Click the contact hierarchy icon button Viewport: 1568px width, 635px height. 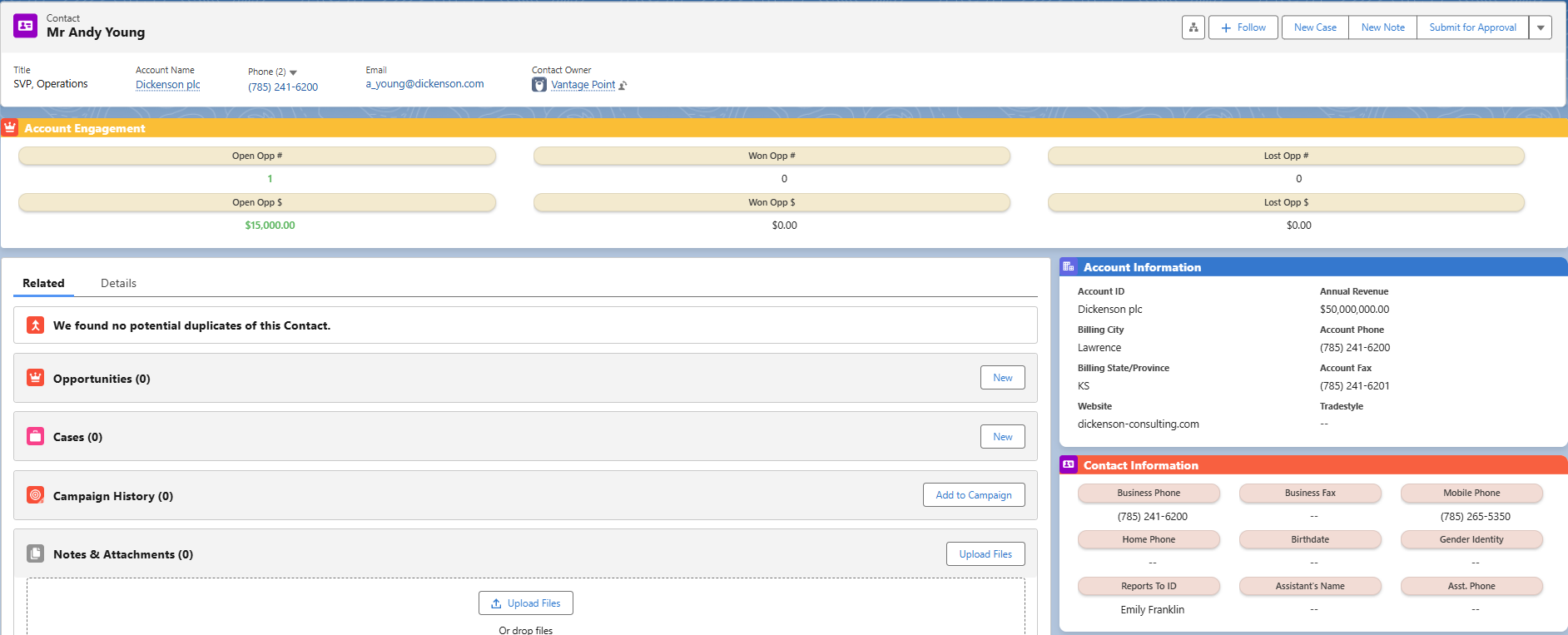tap(1193, 27)
